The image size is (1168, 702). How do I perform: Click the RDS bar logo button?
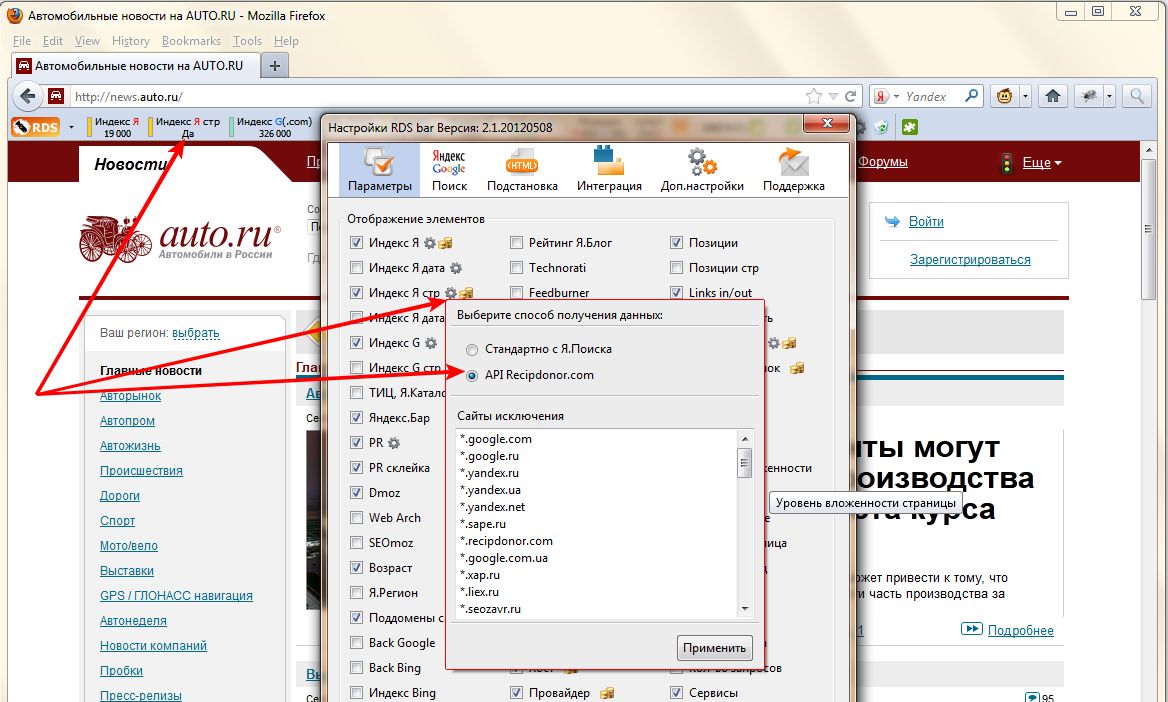35,127
